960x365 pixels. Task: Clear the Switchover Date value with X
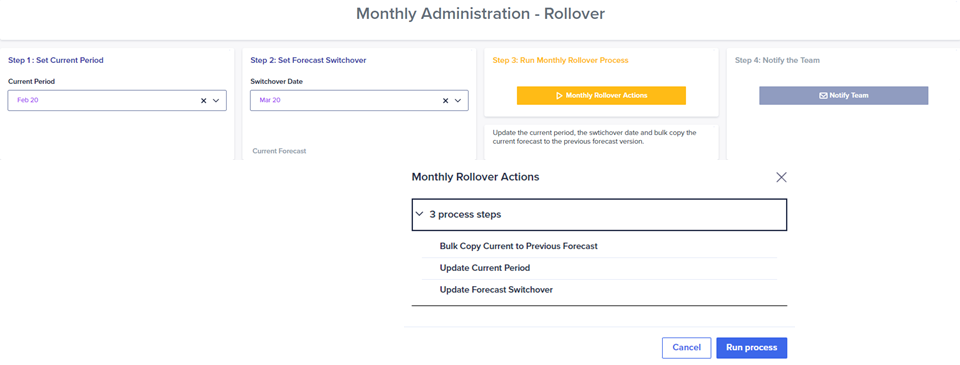point(446,100)
